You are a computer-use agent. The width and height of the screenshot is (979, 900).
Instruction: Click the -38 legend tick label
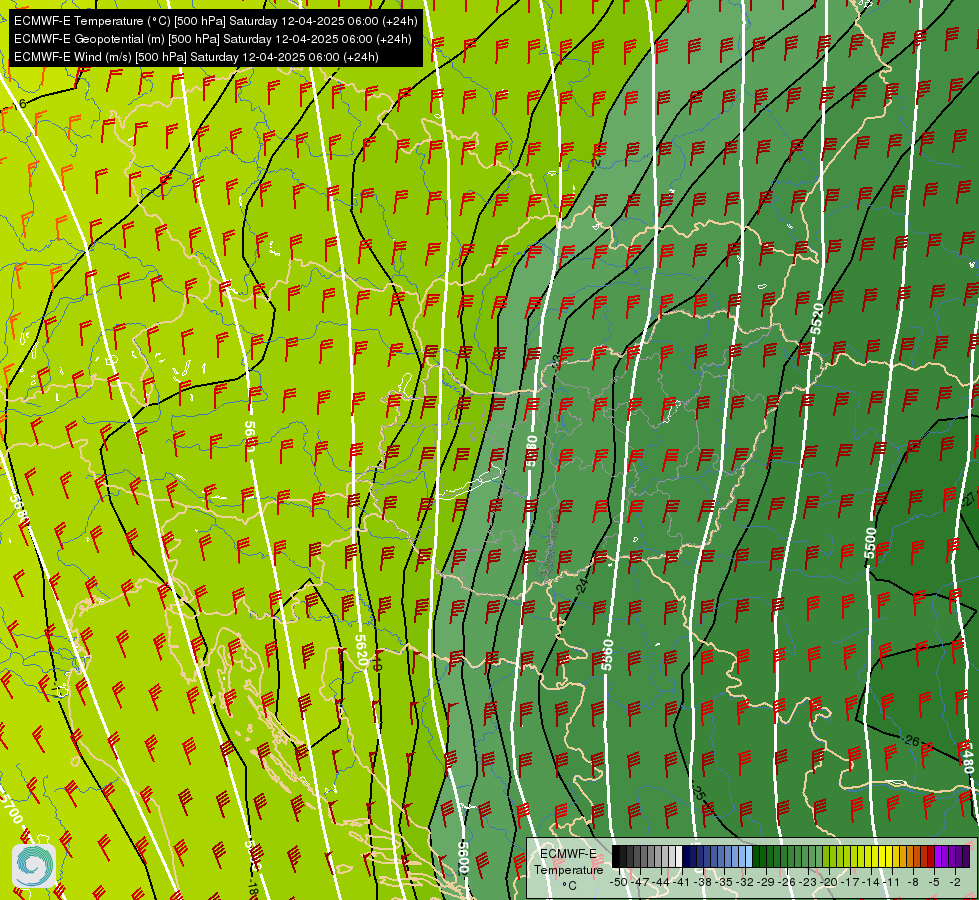(704, 882)
